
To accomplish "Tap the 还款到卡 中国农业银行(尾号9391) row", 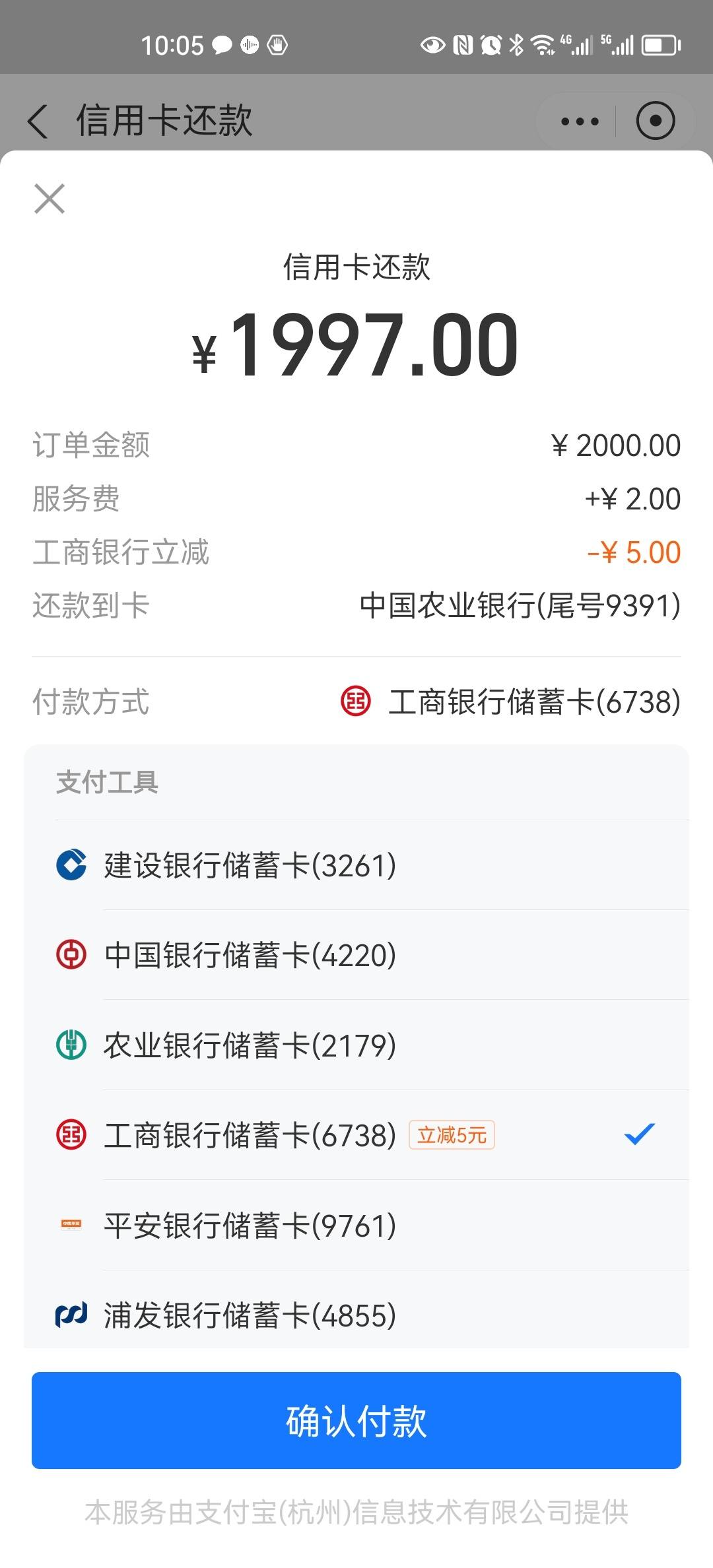I will (356, 606).
